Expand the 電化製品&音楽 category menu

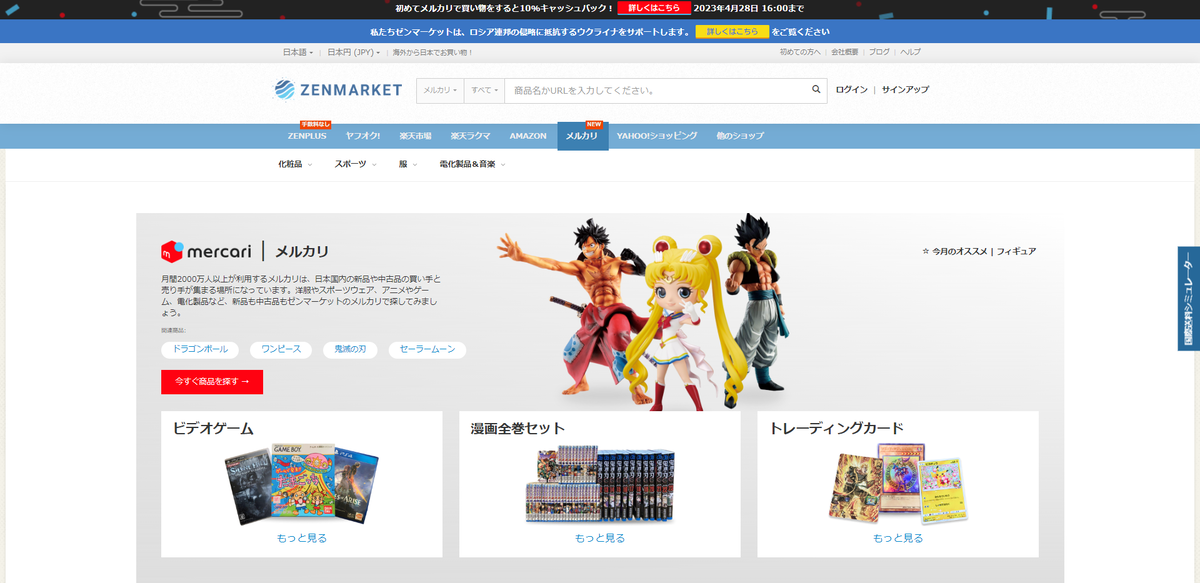tap(472, 164)
